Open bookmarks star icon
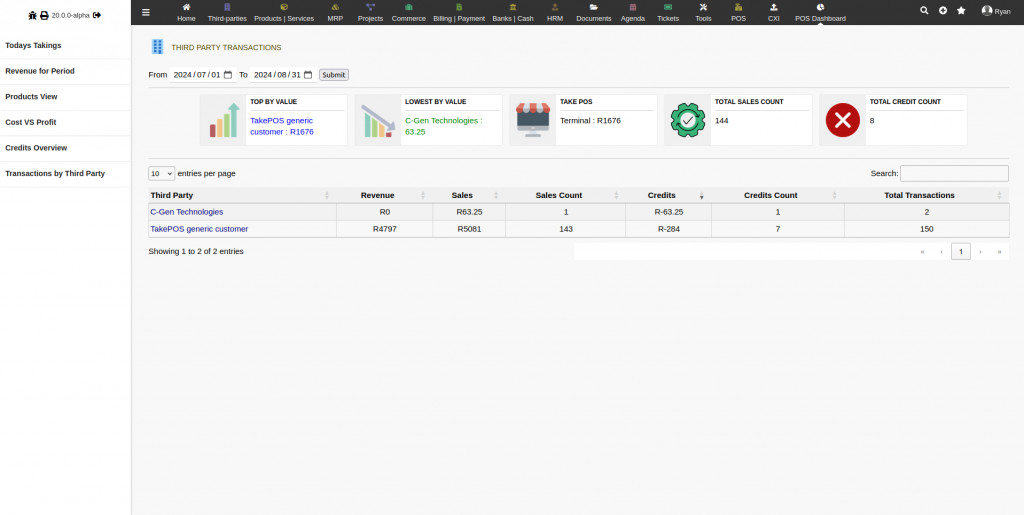The height and width of the screenshot is (515, 1024). tap(961, 10)
